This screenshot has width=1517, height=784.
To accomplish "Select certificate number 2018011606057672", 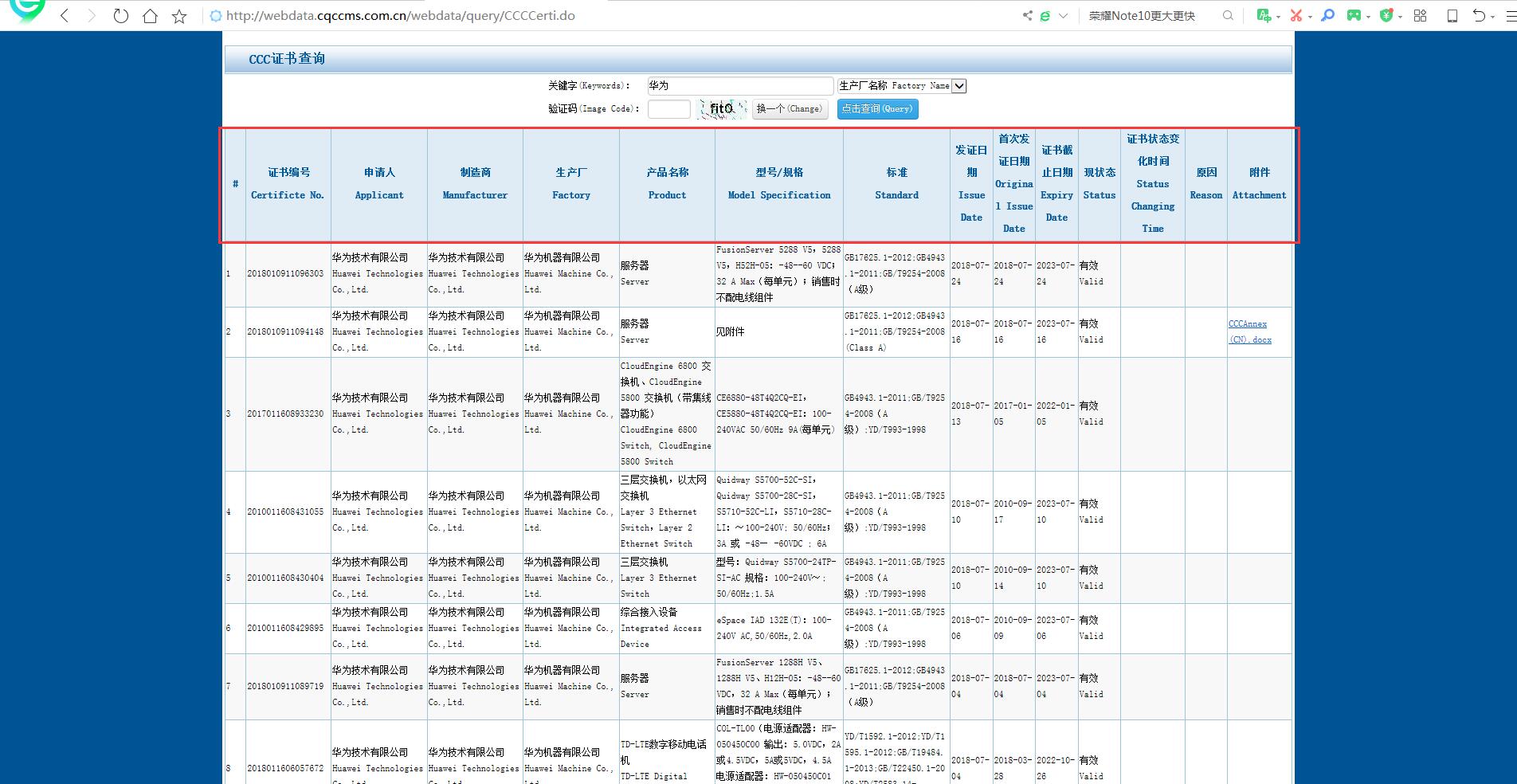I will point(285,769).
